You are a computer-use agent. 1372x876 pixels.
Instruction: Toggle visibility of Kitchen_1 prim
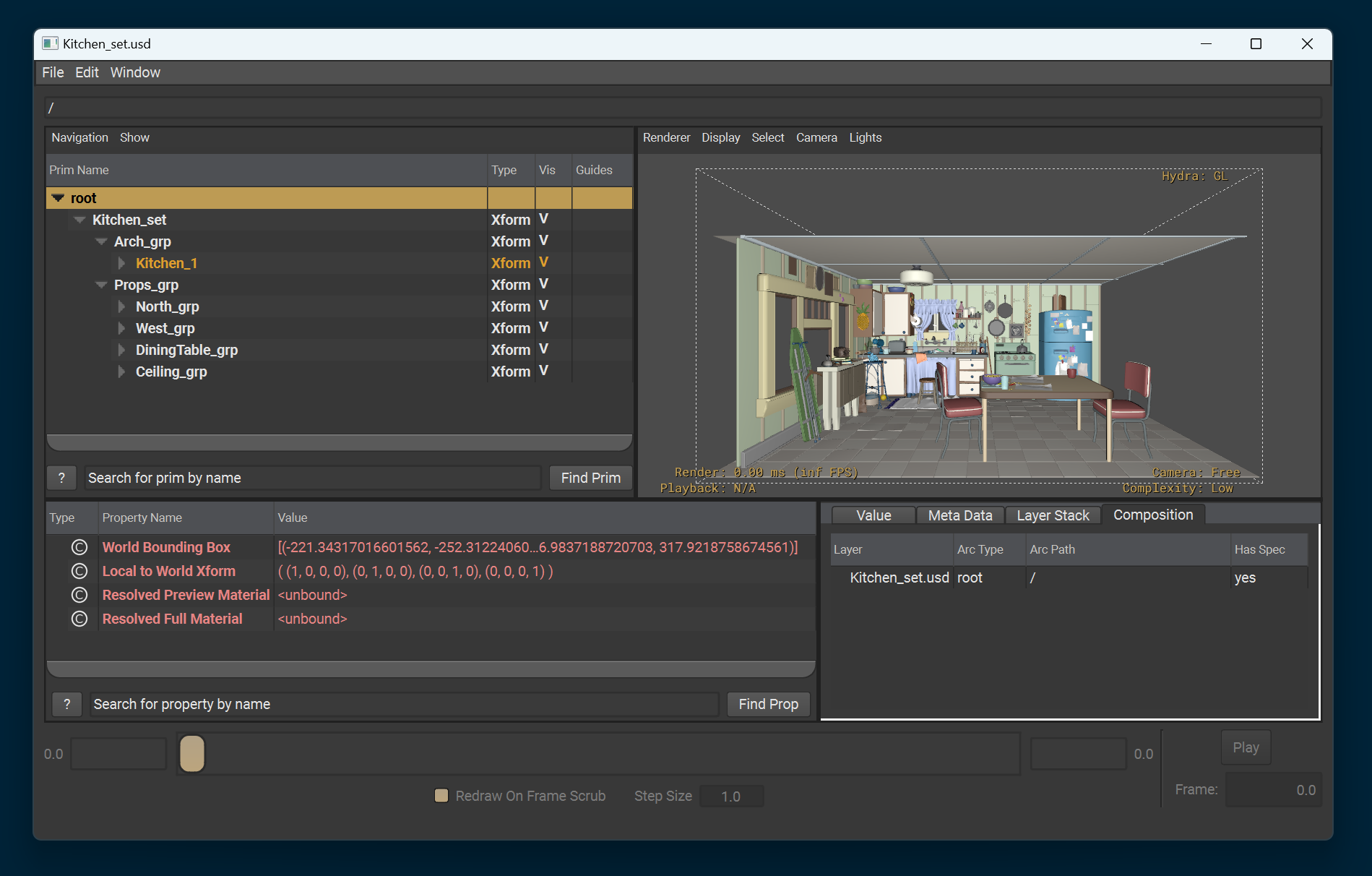pos(543,263)
